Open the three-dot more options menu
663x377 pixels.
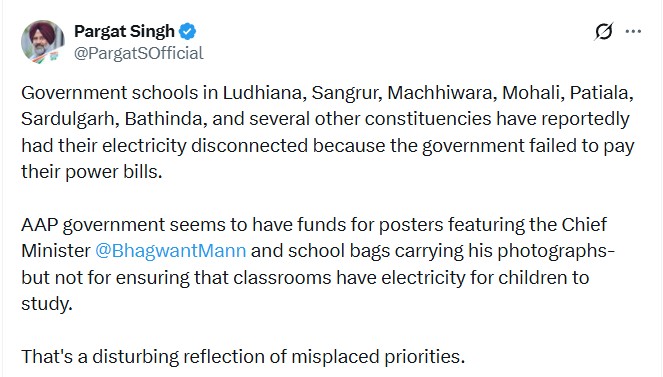pyautogui.click(x=633, y=31)
